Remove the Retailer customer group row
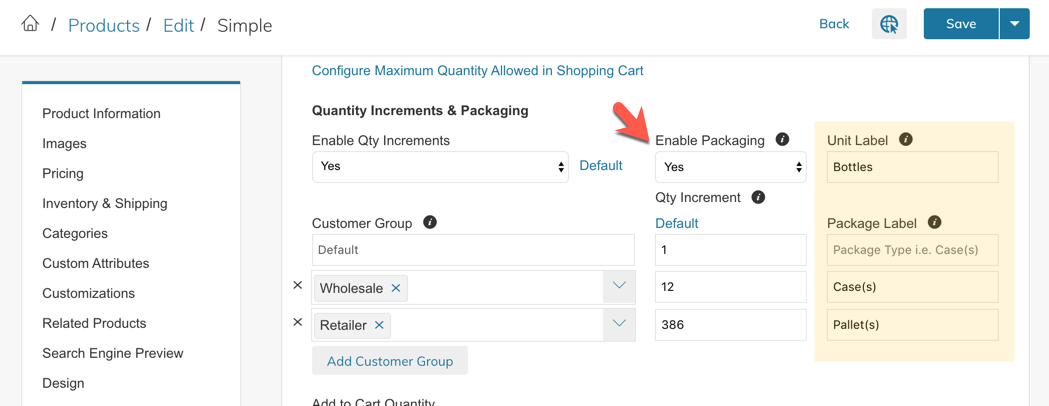1049x406 pixels. [298, 322]
